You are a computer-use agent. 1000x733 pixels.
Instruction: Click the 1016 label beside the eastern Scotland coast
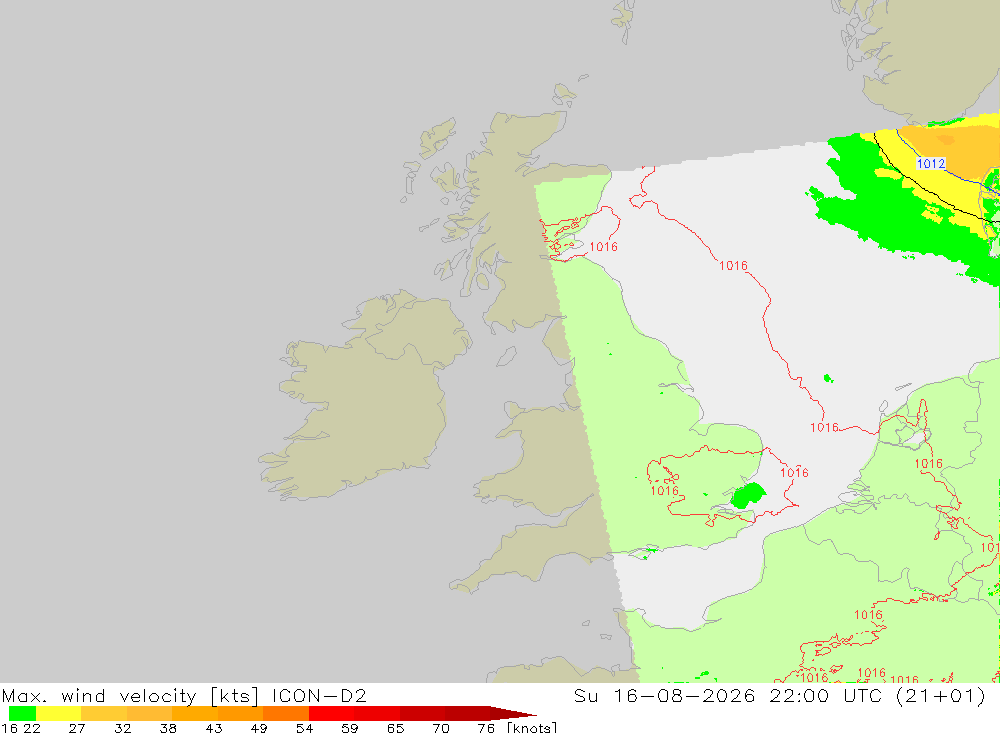603,247
